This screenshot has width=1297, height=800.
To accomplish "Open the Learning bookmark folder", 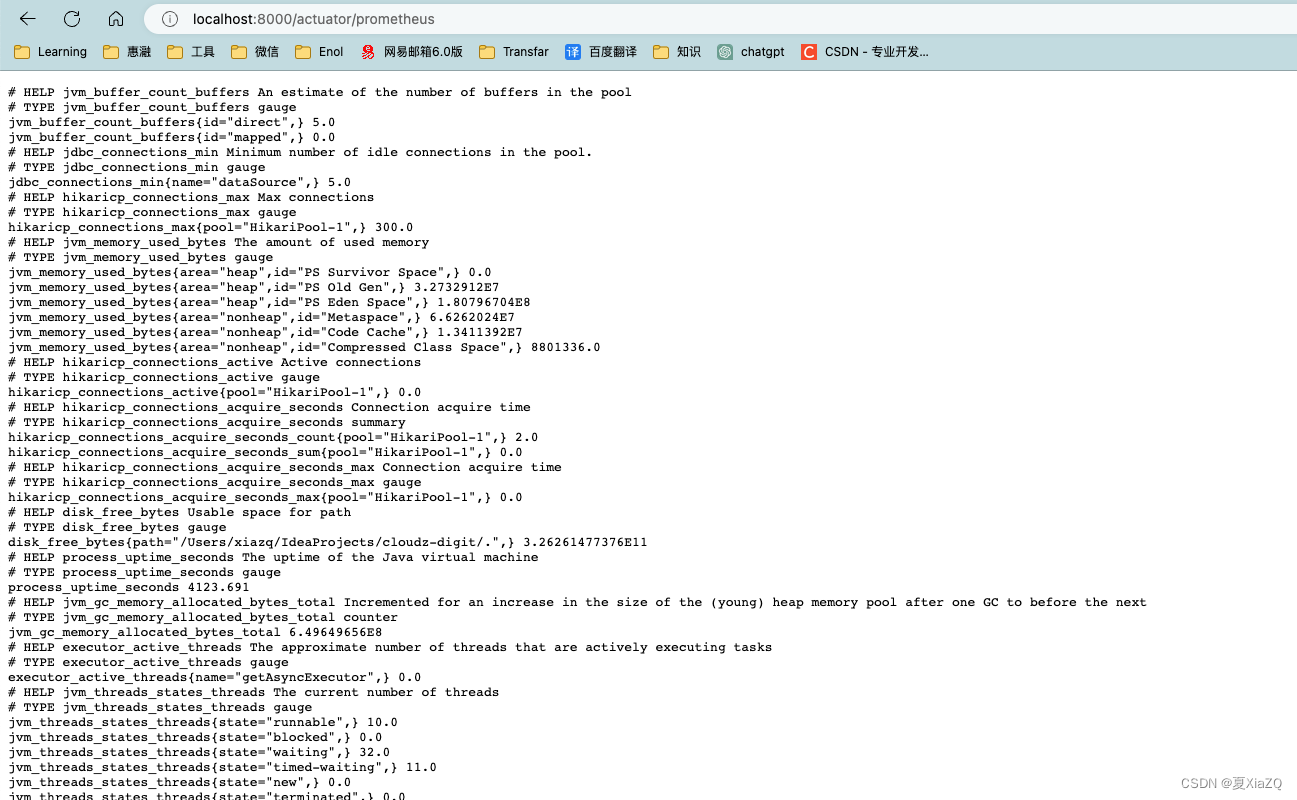I will point(50,52).
